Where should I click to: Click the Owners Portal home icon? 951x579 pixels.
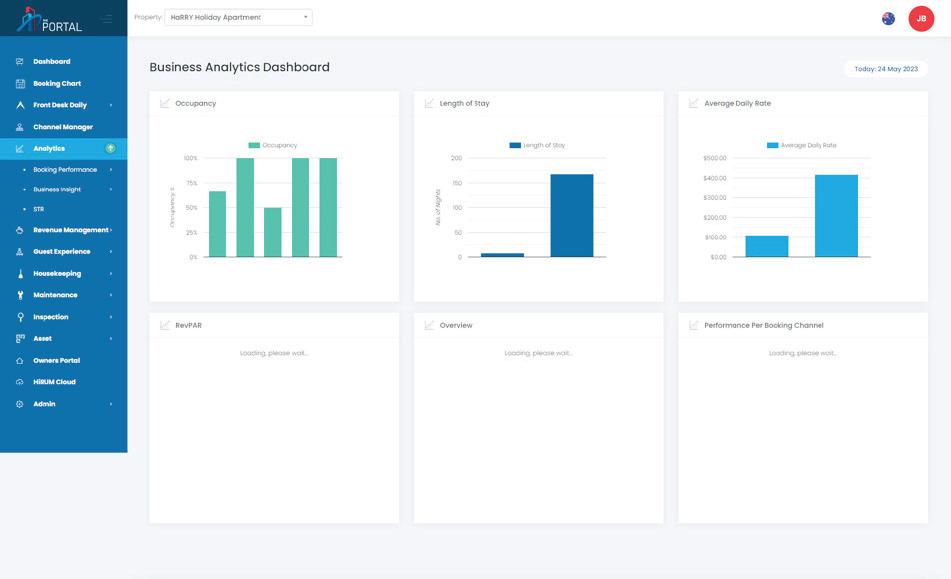coord(20,361)
